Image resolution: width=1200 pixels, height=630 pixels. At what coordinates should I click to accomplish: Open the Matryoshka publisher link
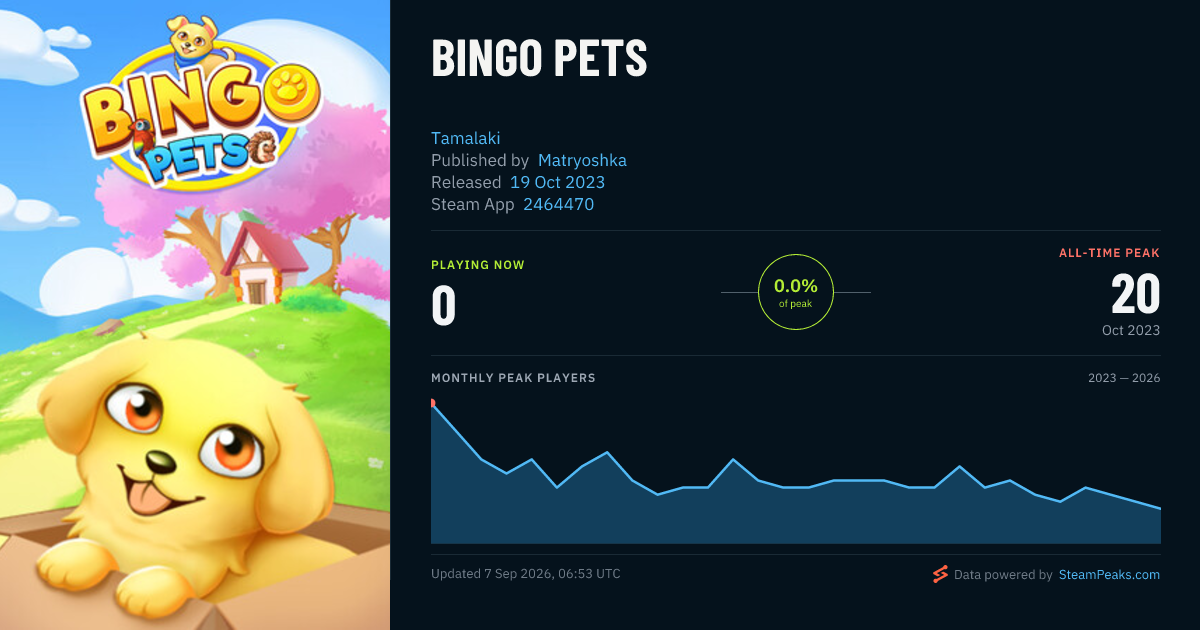point(582,160)
